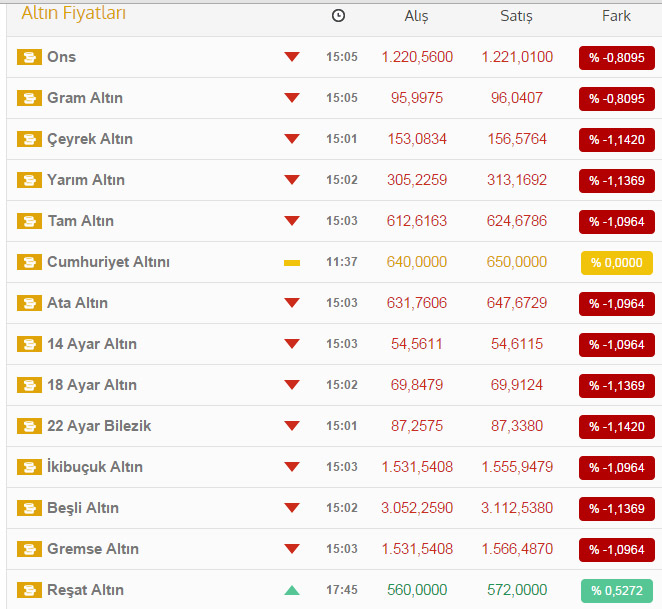The height and width of the screenshot is (609, 662).
Task: Click the gold icon beside 22 Ayar Bilezik
Action: point(29,426)
